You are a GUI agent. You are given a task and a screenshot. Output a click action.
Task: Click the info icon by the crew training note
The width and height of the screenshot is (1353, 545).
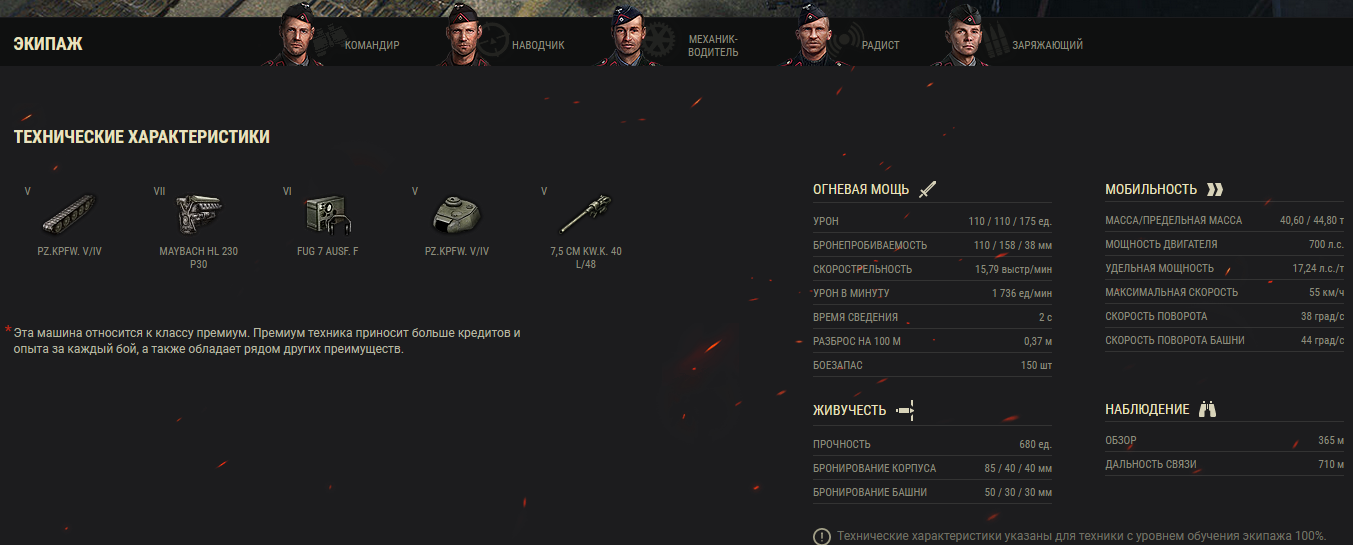[822, 536]
